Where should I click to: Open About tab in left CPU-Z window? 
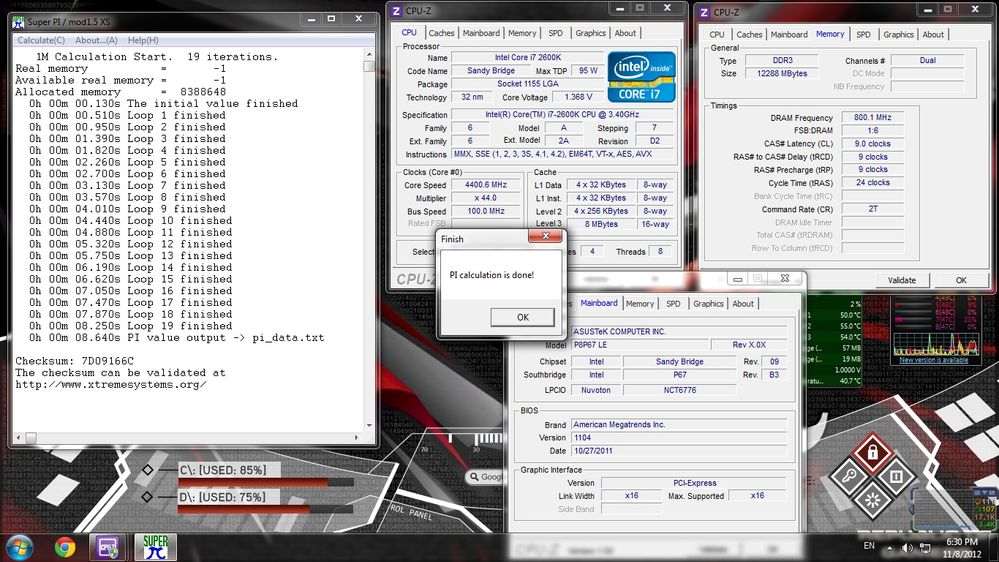click(625, 33)
